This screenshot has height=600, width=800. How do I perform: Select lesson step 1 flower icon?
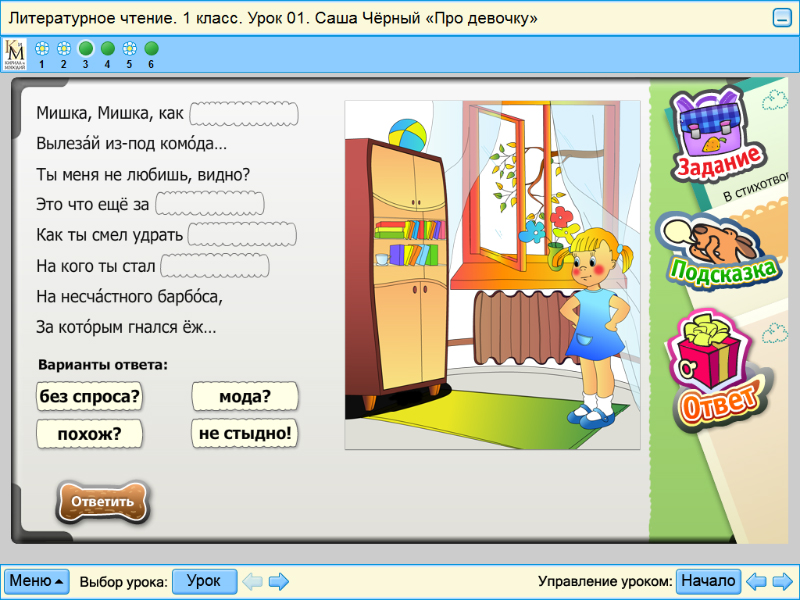click(x=41, y=46)
